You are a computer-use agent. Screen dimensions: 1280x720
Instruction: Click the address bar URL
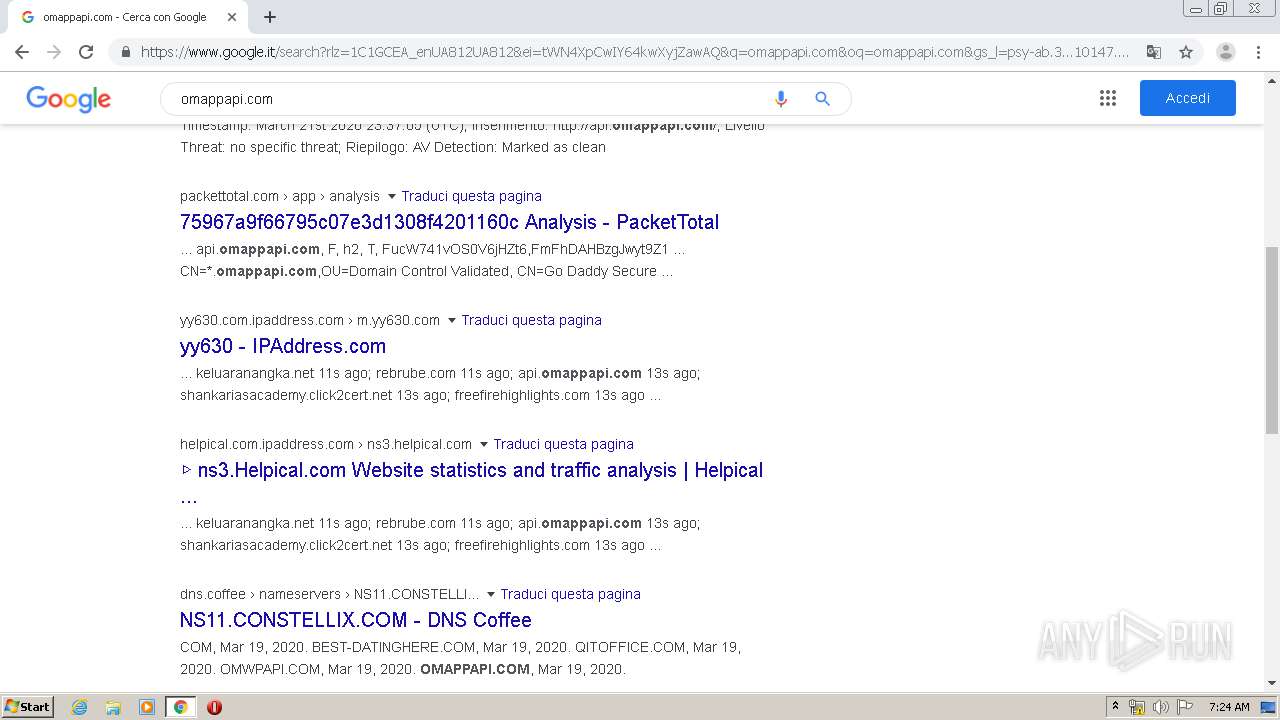[635, 52]
